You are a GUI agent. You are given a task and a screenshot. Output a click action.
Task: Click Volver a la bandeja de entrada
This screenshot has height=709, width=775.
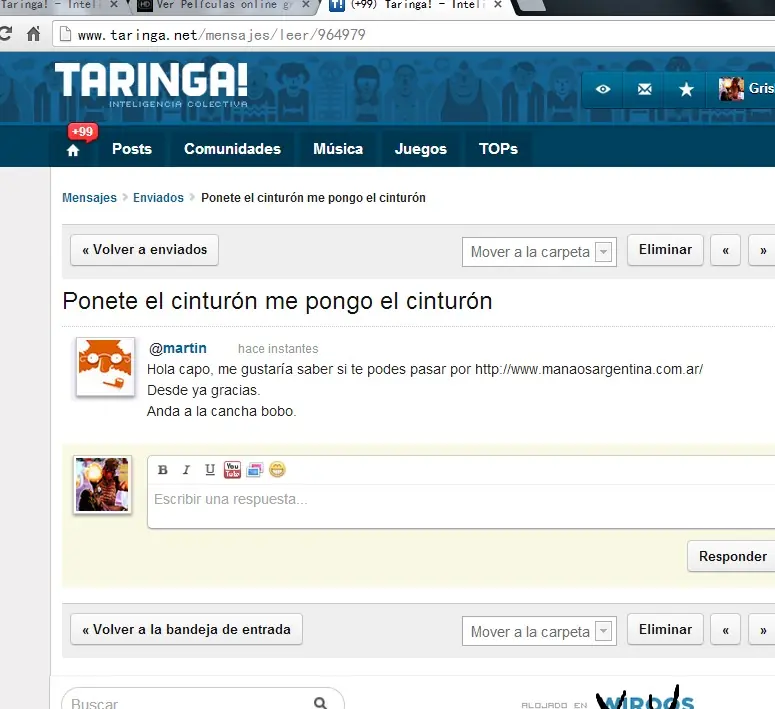coord(186,629)
